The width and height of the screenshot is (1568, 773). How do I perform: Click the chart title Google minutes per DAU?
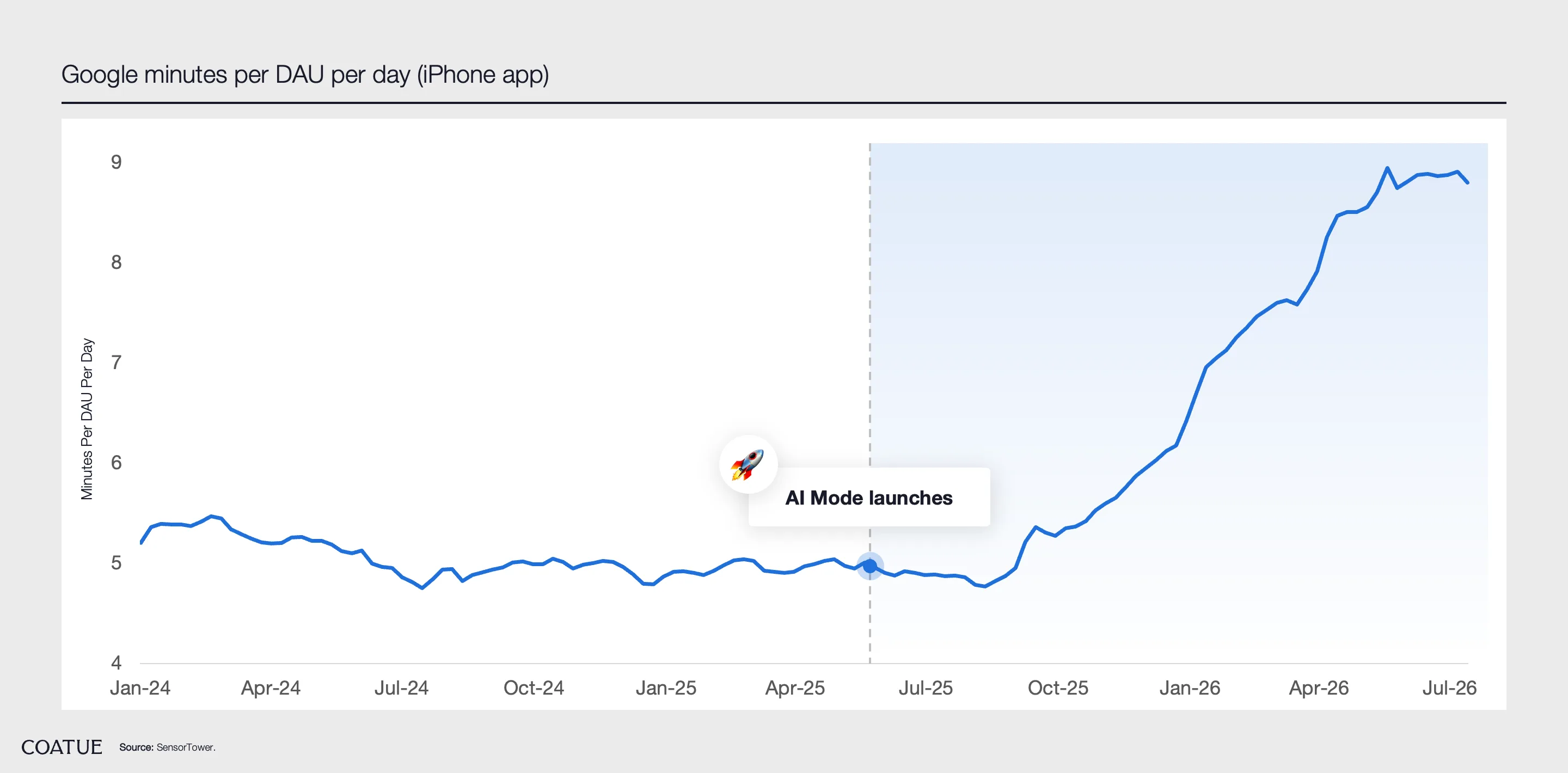pyautogui.click(x=305, y=75)
